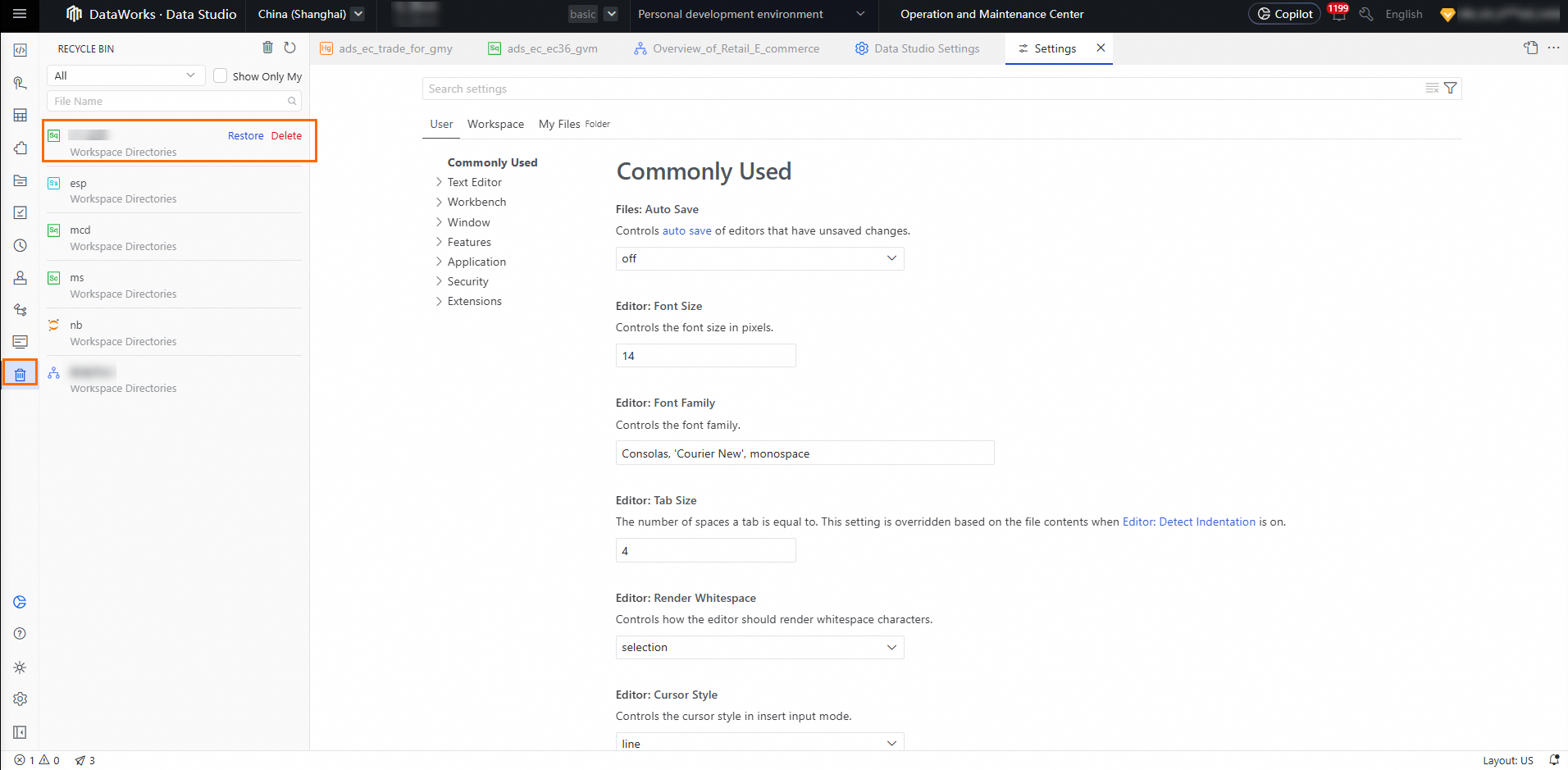The width and height of the screenshot is (1568, 770).
Task: Expand the Text Editor settings category
Action: tap(474, 182)
